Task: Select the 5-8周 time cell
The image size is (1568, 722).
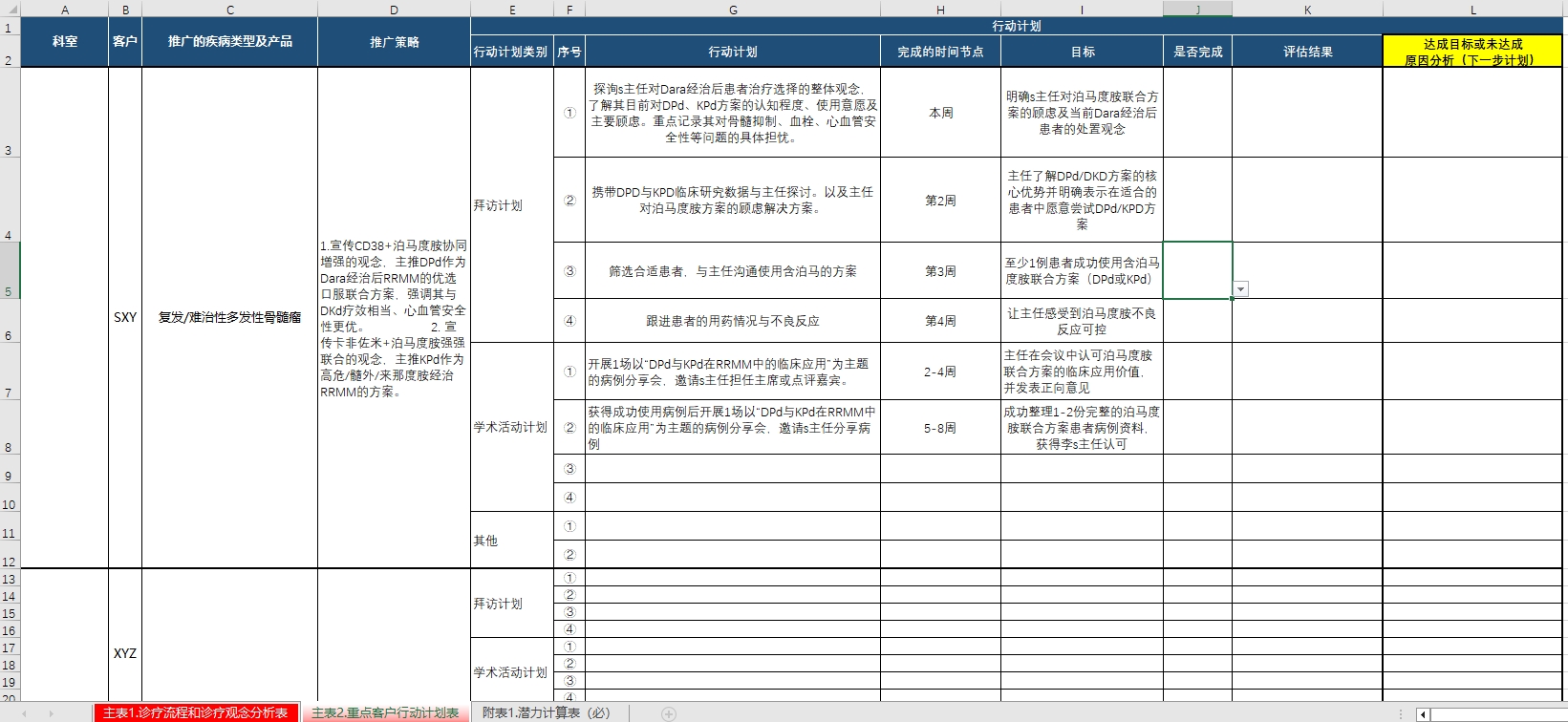Action: (x=940, y=427)
